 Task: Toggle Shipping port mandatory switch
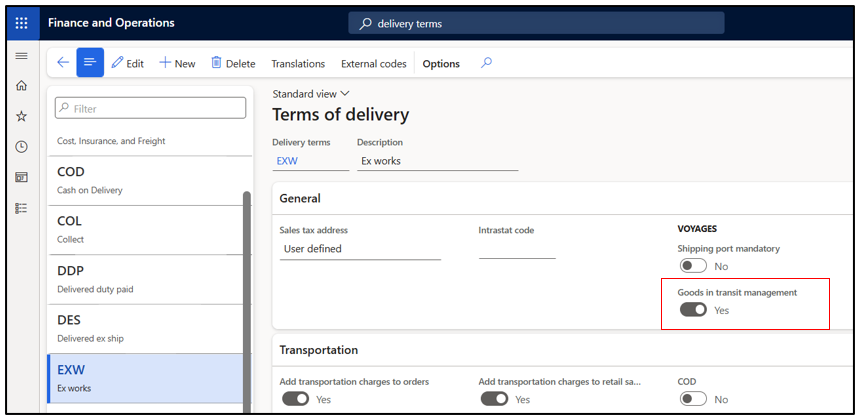click(693, 266)
